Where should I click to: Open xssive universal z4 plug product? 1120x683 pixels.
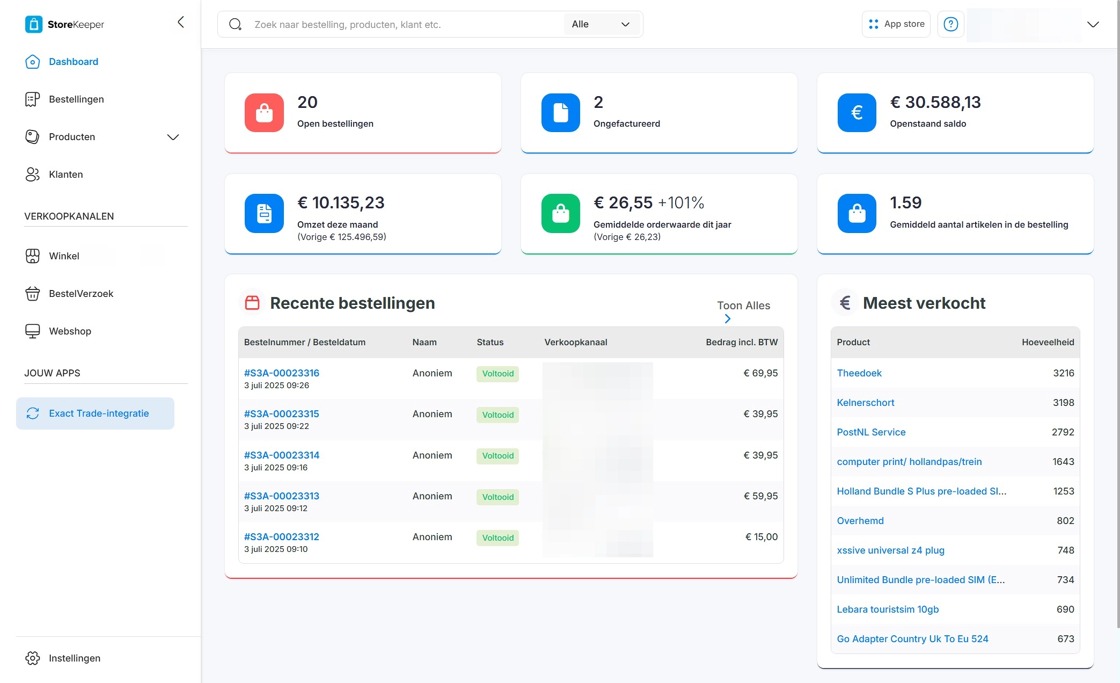point(891,550)
